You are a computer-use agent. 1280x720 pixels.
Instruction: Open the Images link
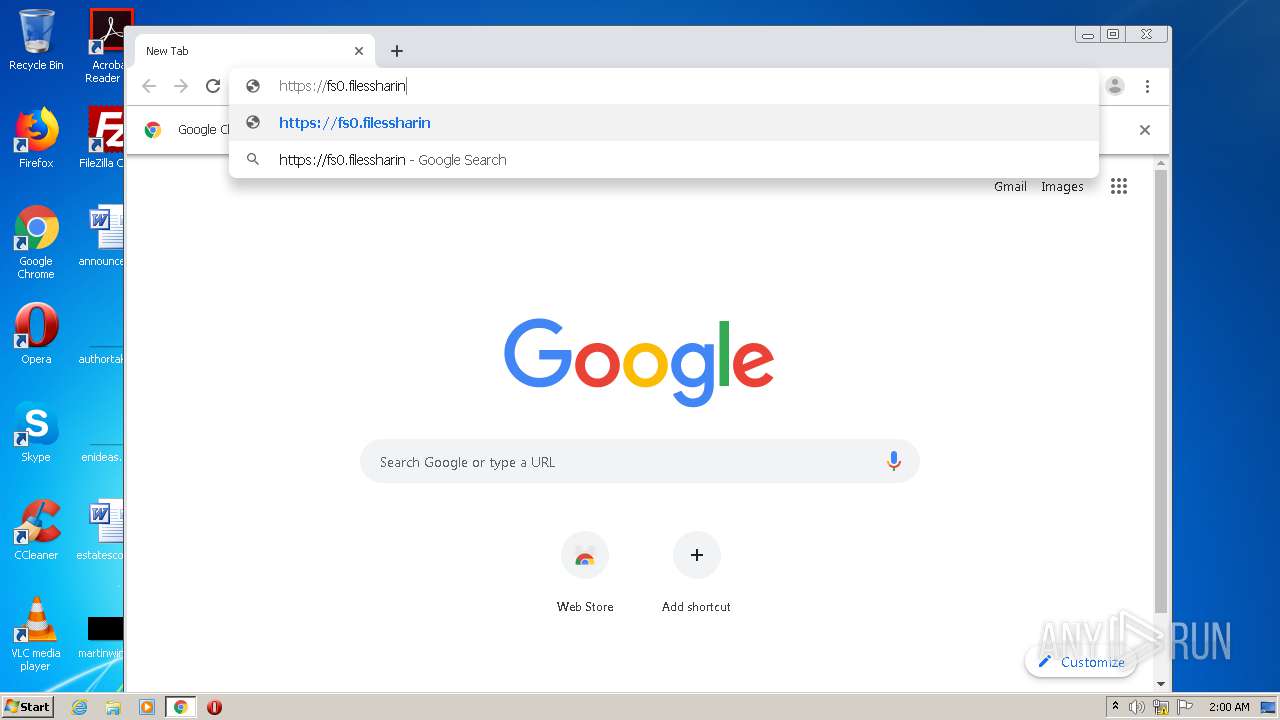[1062, 187]
